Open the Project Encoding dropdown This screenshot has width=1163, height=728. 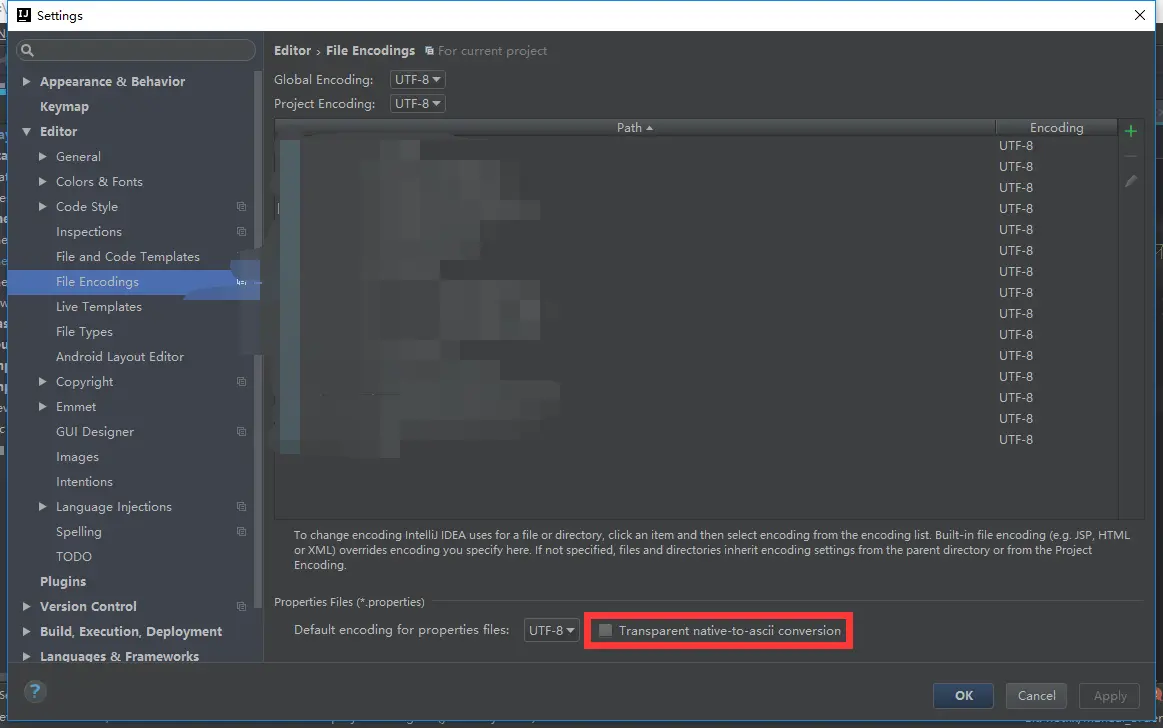click(417, 103)
